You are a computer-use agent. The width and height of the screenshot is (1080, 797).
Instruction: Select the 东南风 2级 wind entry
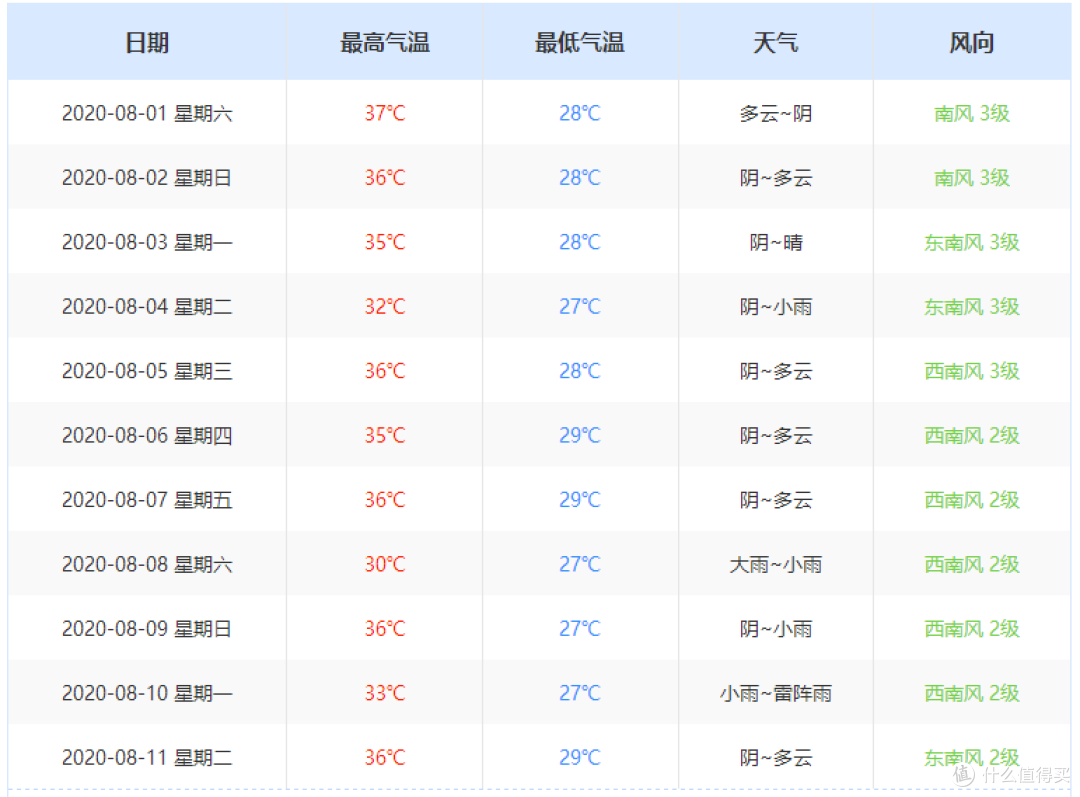point(971,757)
